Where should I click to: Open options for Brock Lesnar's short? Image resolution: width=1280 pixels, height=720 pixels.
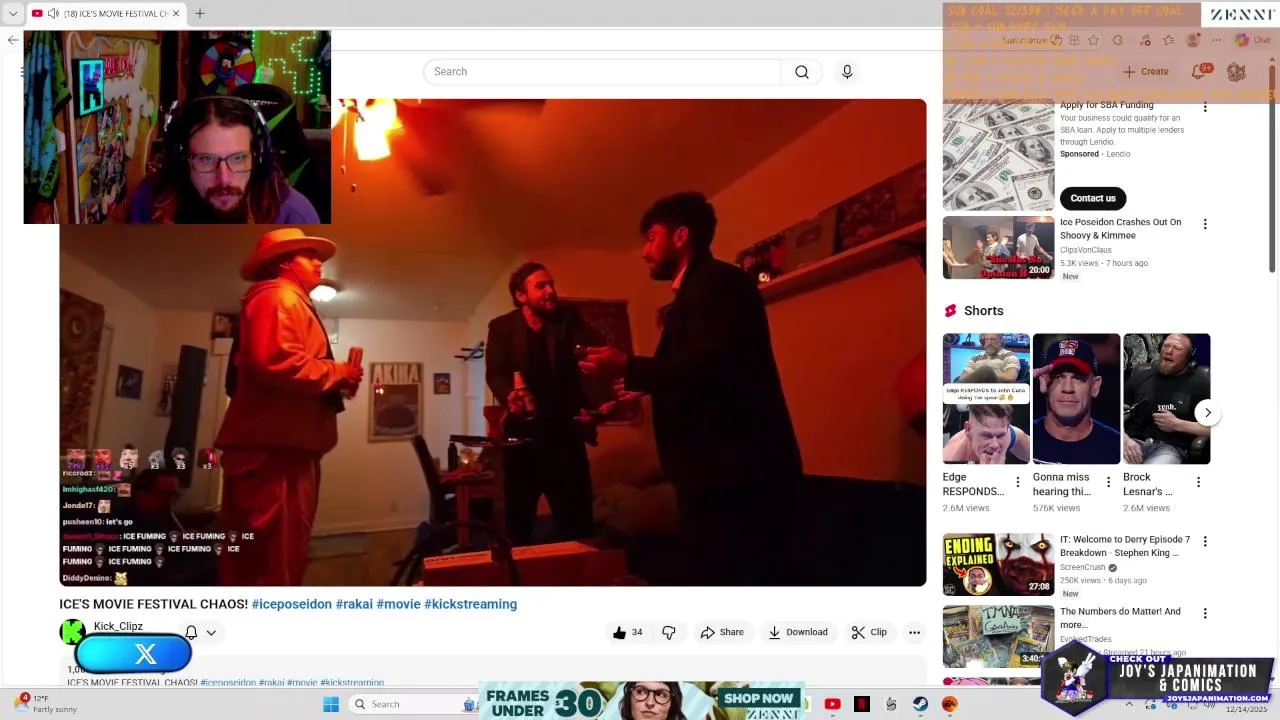(1198, 482)
